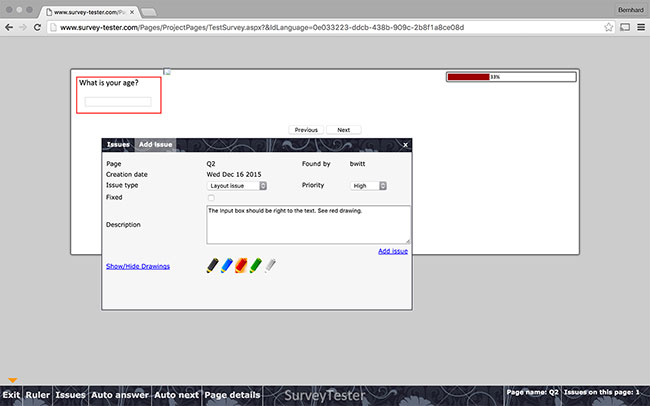The image size is (650, 406).
Task: Click into the Description text area
Action: tap(308, 224)
